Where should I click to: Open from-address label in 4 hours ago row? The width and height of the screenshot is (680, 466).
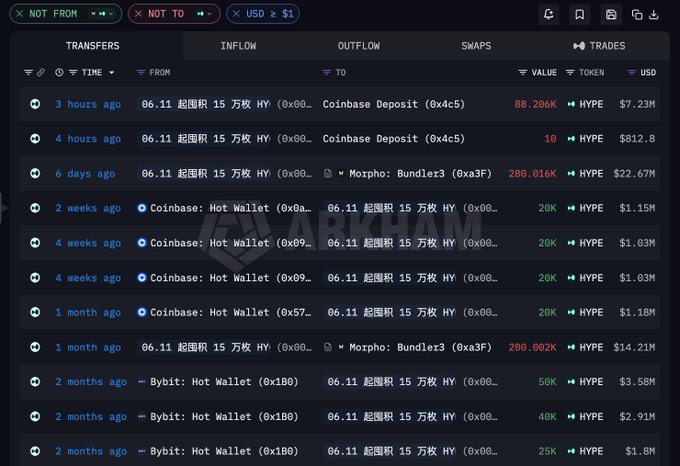click(204, 139)
